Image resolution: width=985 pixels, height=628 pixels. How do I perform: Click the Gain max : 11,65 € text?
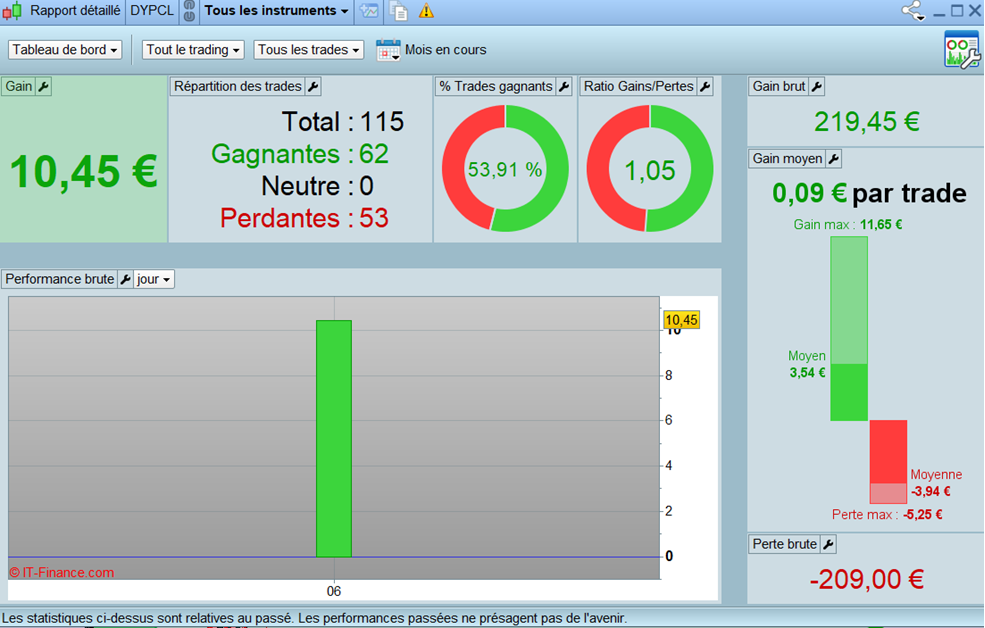(847, 225)
